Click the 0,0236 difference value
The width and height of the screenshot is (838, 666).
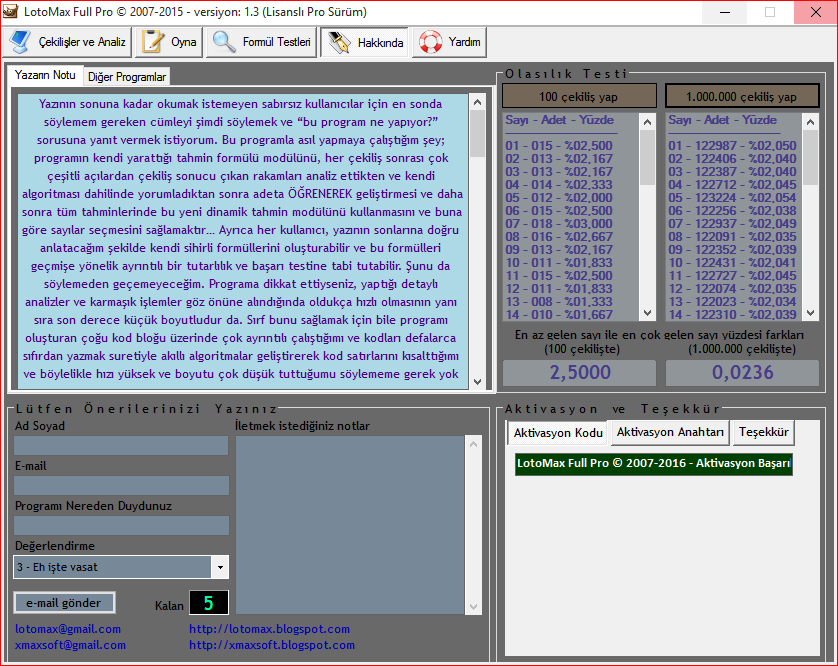coord(742,373)
